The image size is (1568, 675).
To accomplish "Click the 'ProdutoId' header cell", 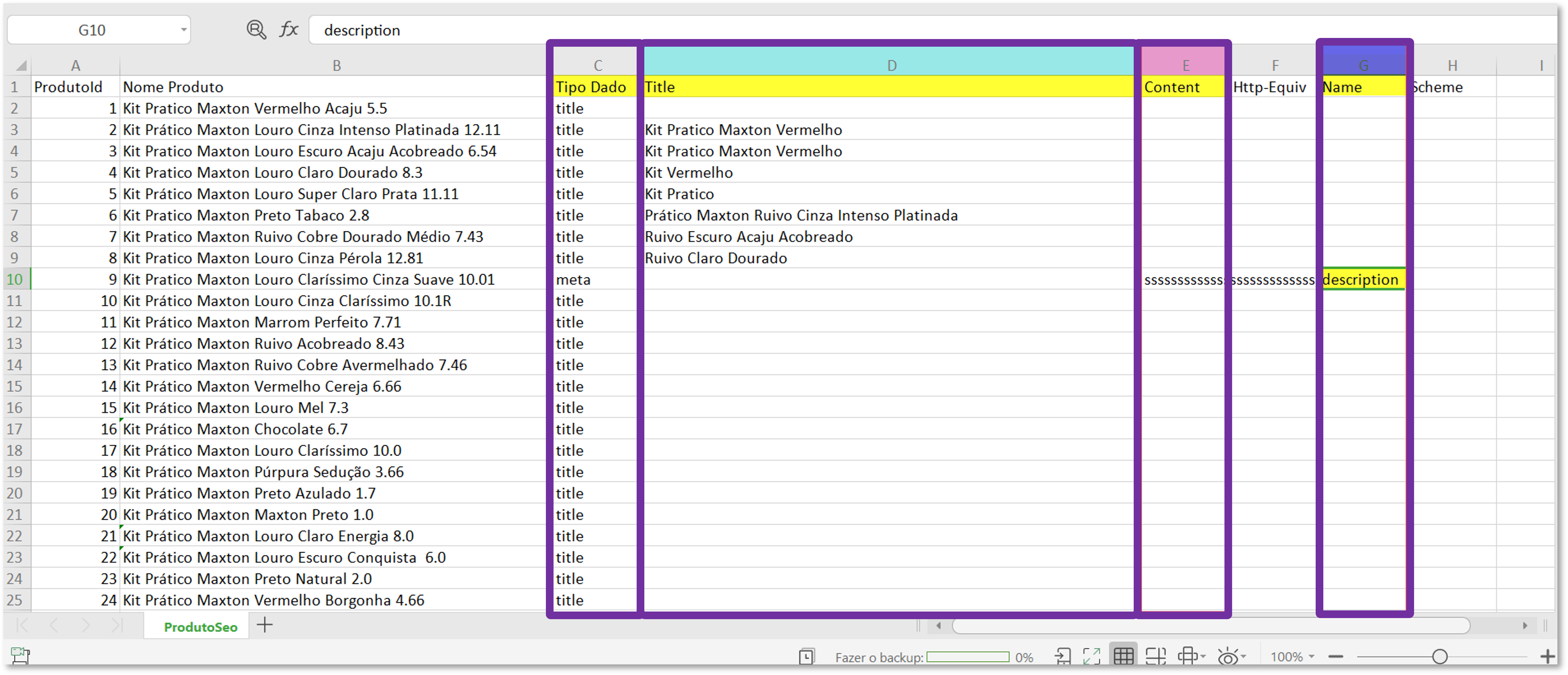I will point(75,86).
